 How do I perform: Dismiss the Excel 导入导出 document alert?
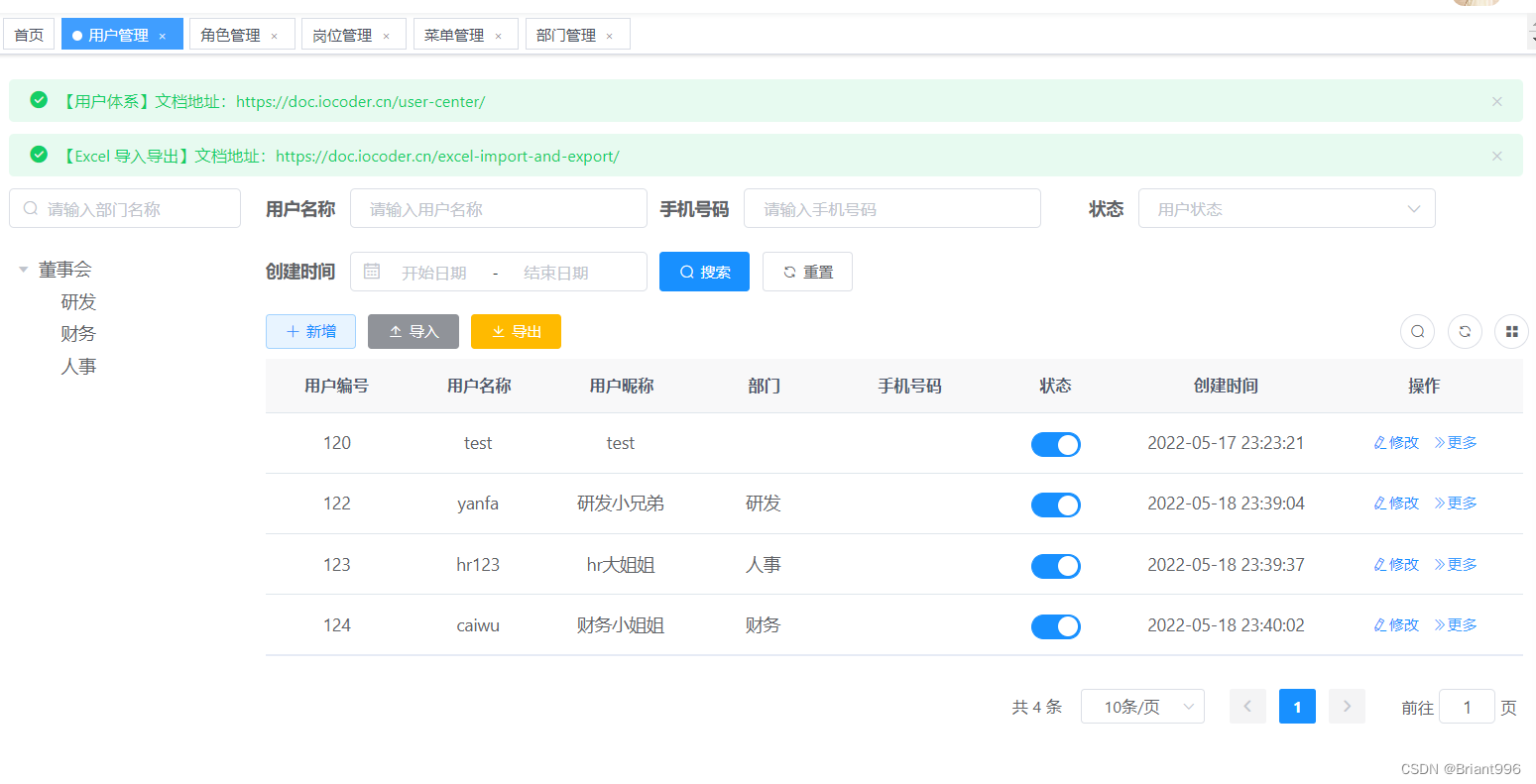[x=1497, y=156]
